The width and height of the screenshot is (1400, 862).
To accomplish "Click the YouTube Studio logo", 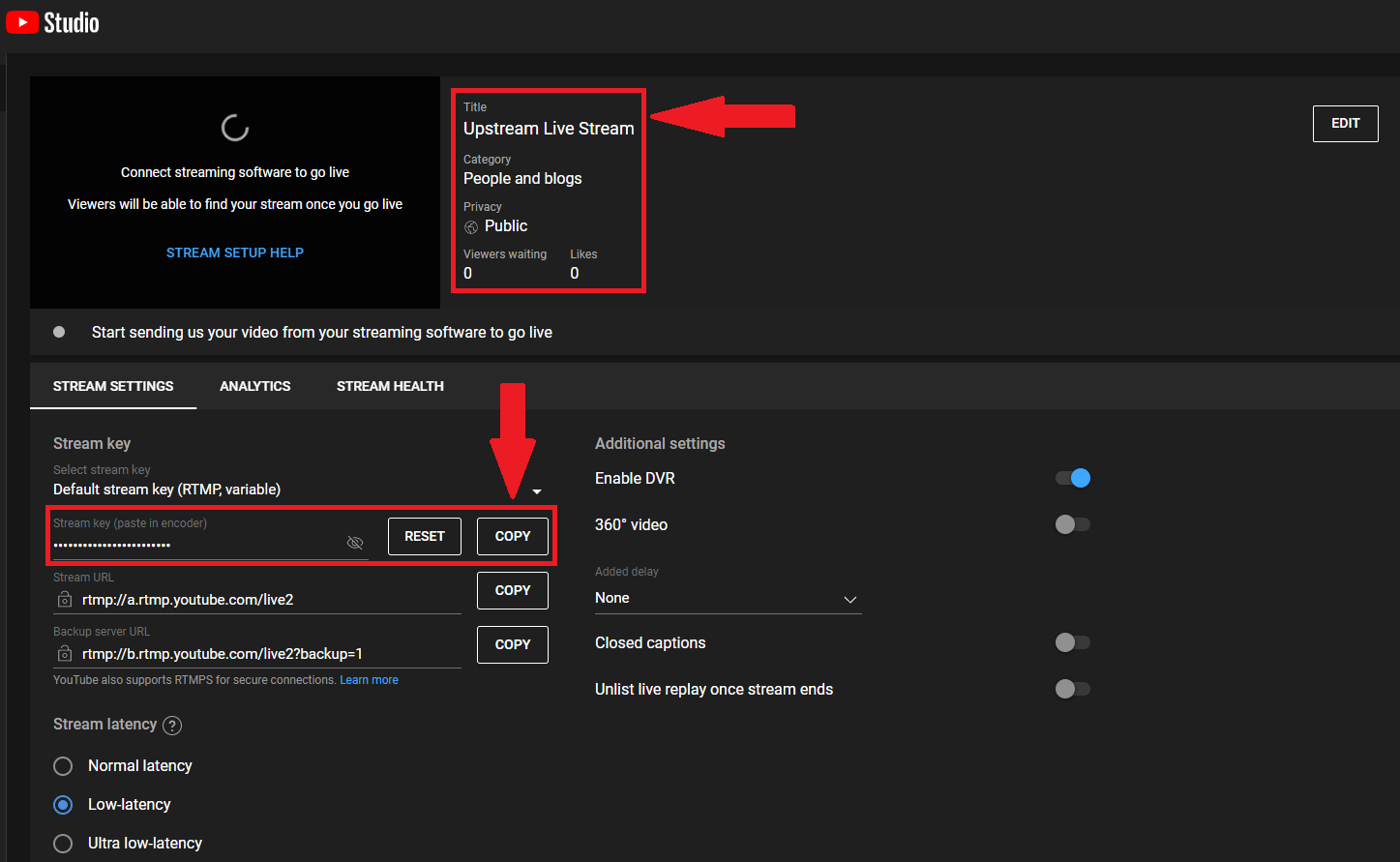I will pos(51,21).
